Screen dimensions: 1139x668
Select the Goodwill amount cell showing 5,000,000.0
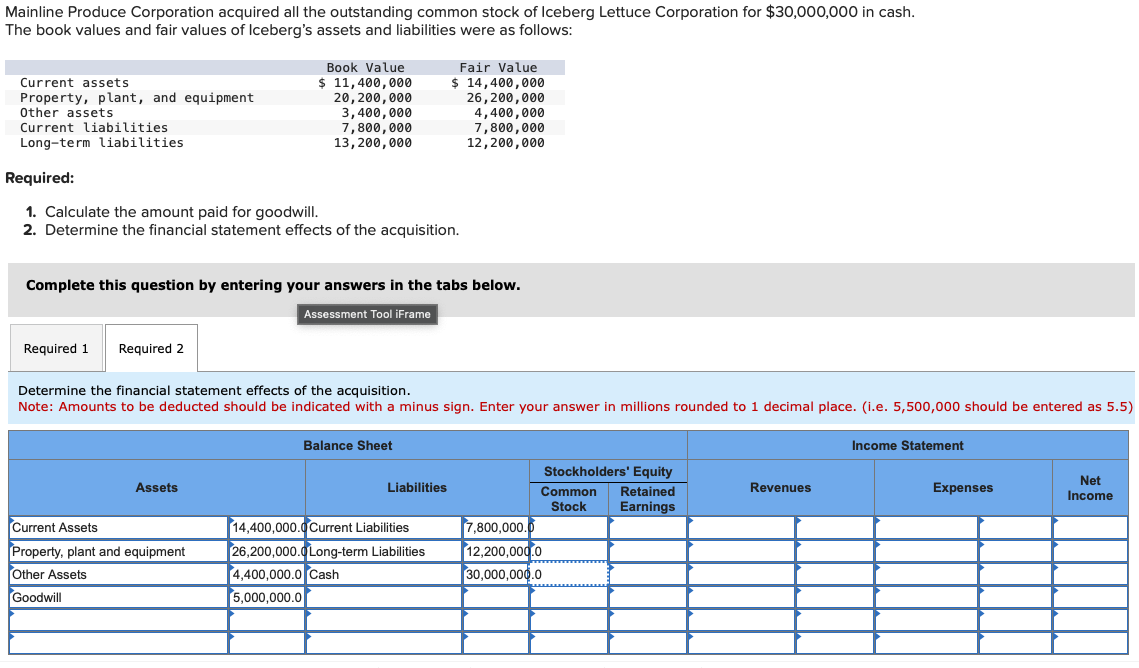pyautogui.click(x=266, y=597)
